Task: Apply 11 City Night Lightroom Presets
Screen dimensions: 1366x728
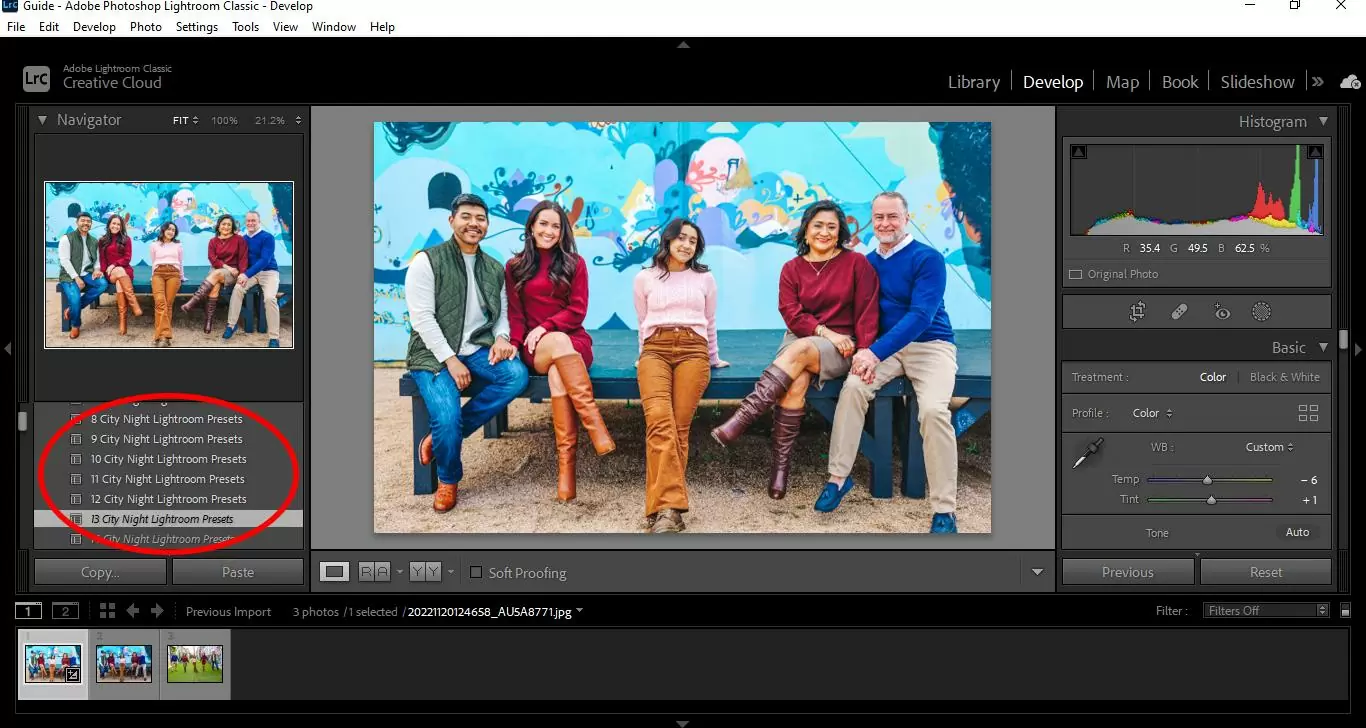Action: point(168,479)
